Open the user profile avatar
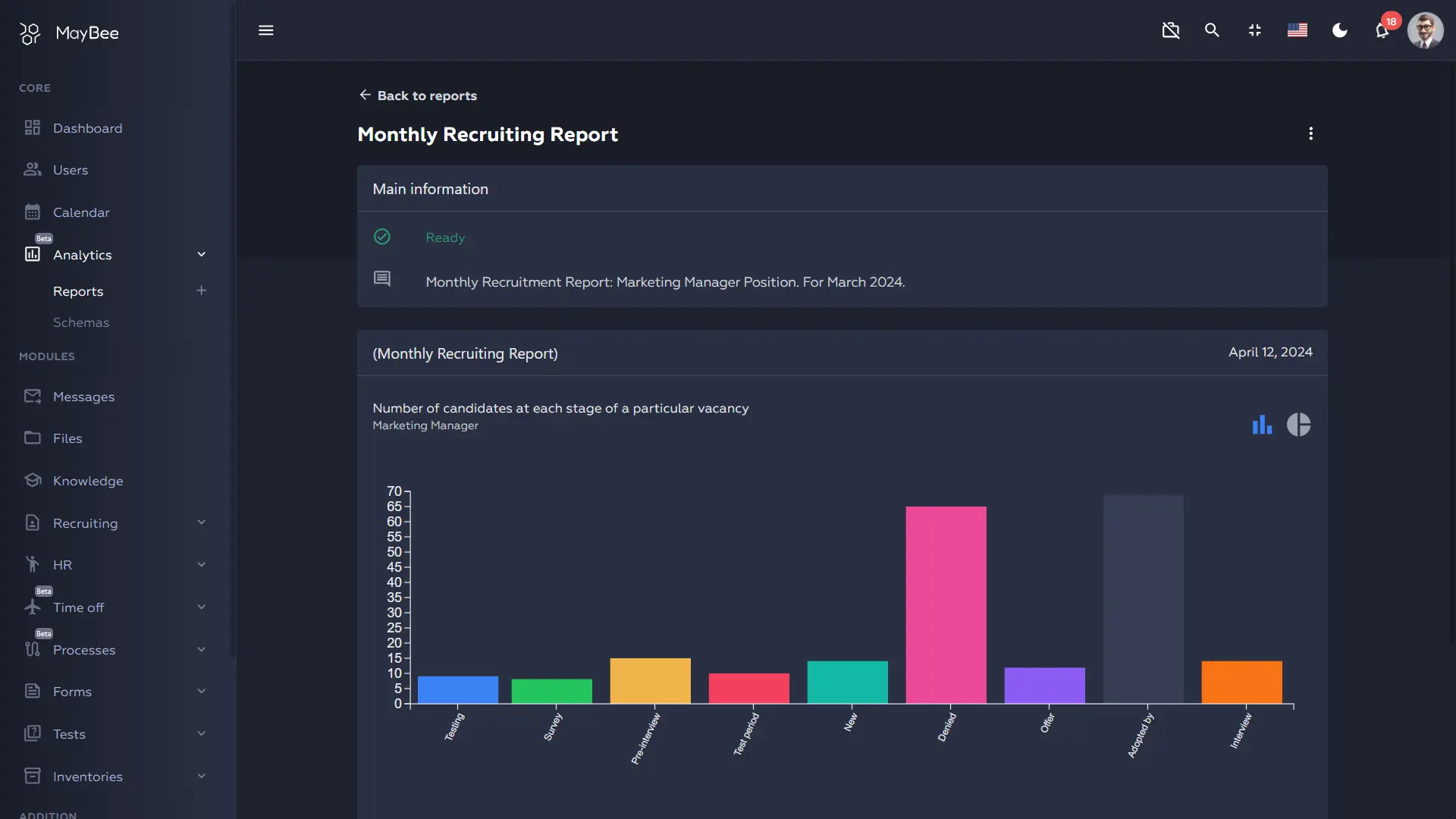The height and width of the screenshot is (819, 1456). coord(1425,31)
